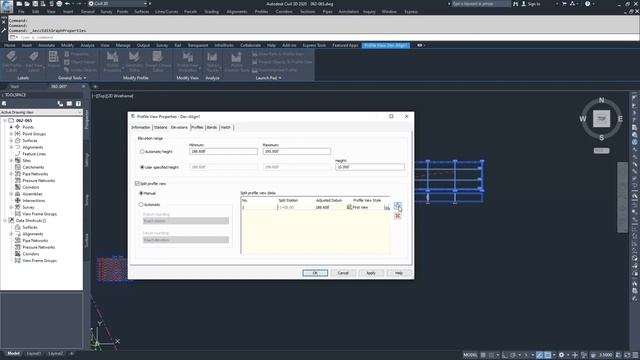Select Pressure Networks under 062-065
640x360 pixels.
[38, 180]
